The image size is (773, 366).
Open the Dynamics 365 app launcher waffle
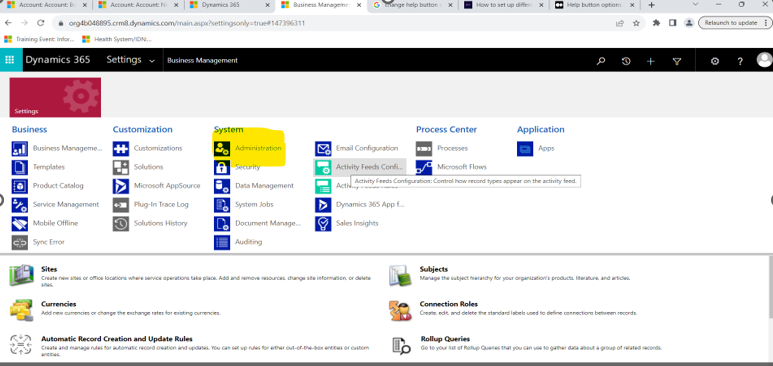(x=10, y=60)
